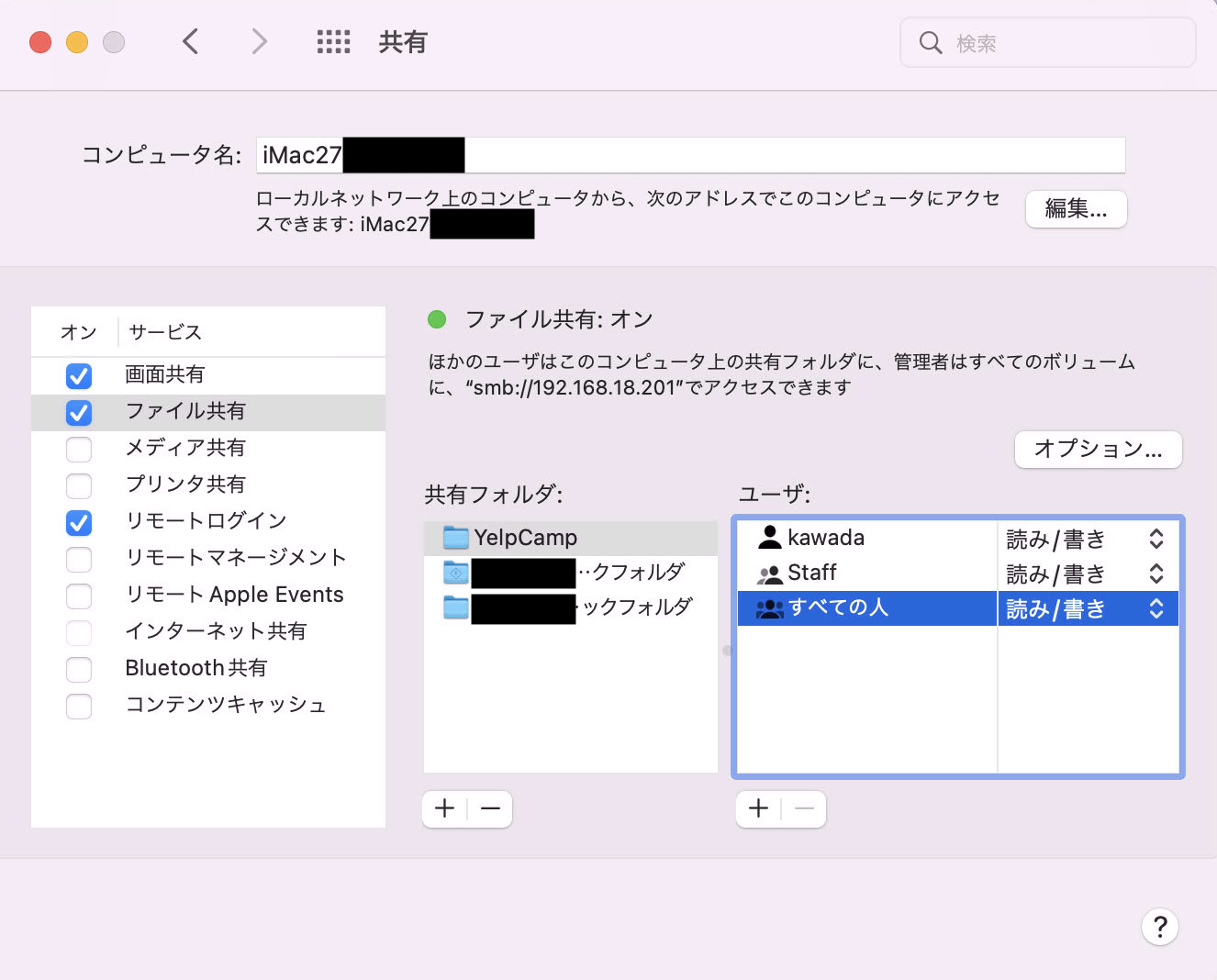Image resolution: width=1217 pixels, height=980 pixels.
Task: Add a user with plus button
Action: pyautogui.click(x=759, y=808)
